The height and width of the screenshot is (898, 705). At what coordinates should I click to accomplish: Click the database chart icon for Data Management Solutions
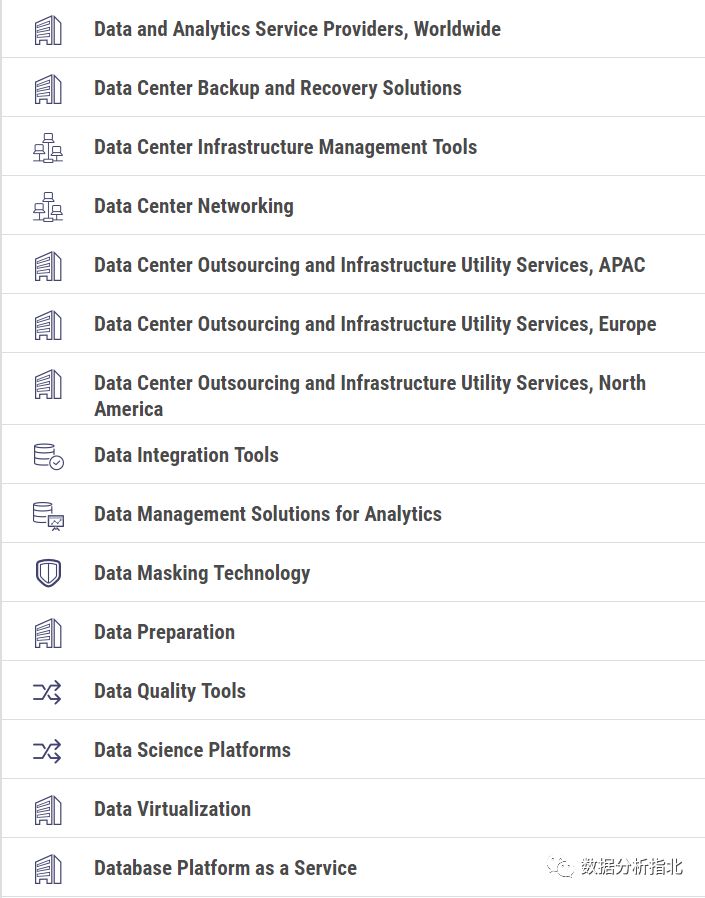tap(48, 515)
